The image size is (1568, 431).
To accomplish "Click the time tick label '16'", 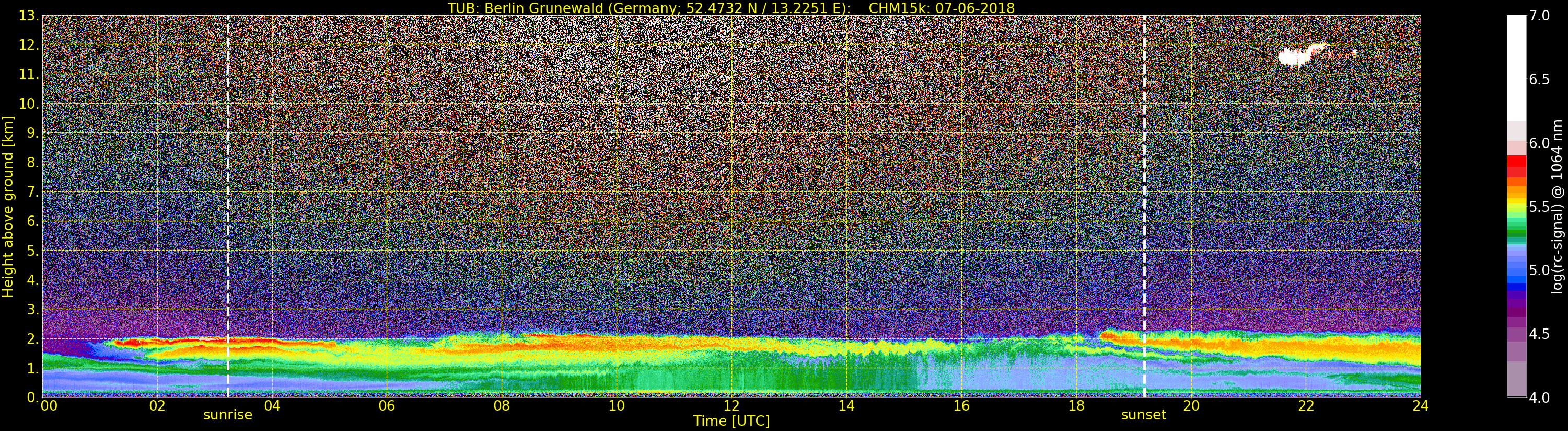I will [x=961, y=406].
